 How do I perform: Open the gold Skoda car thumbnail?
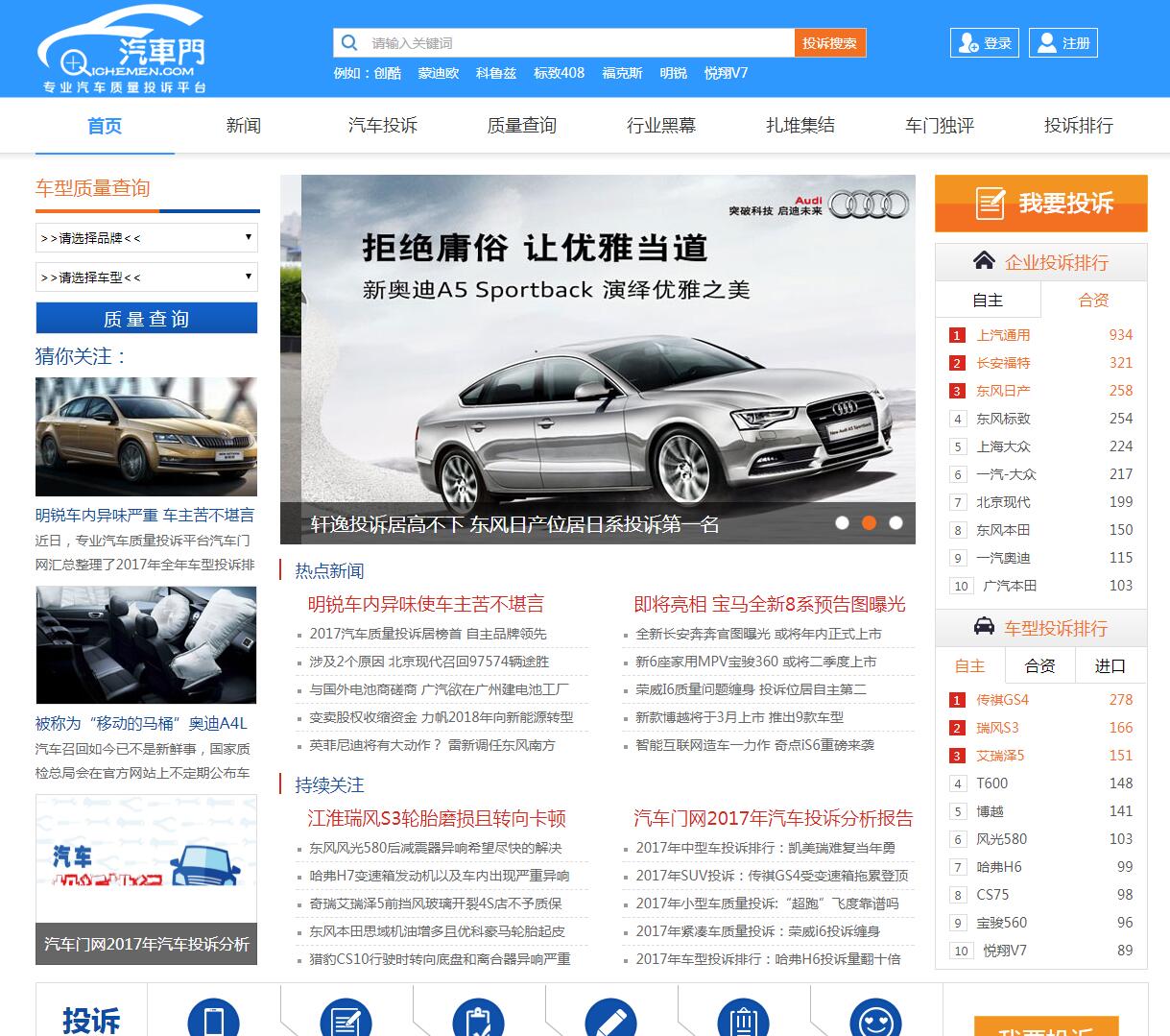(147, 437)
